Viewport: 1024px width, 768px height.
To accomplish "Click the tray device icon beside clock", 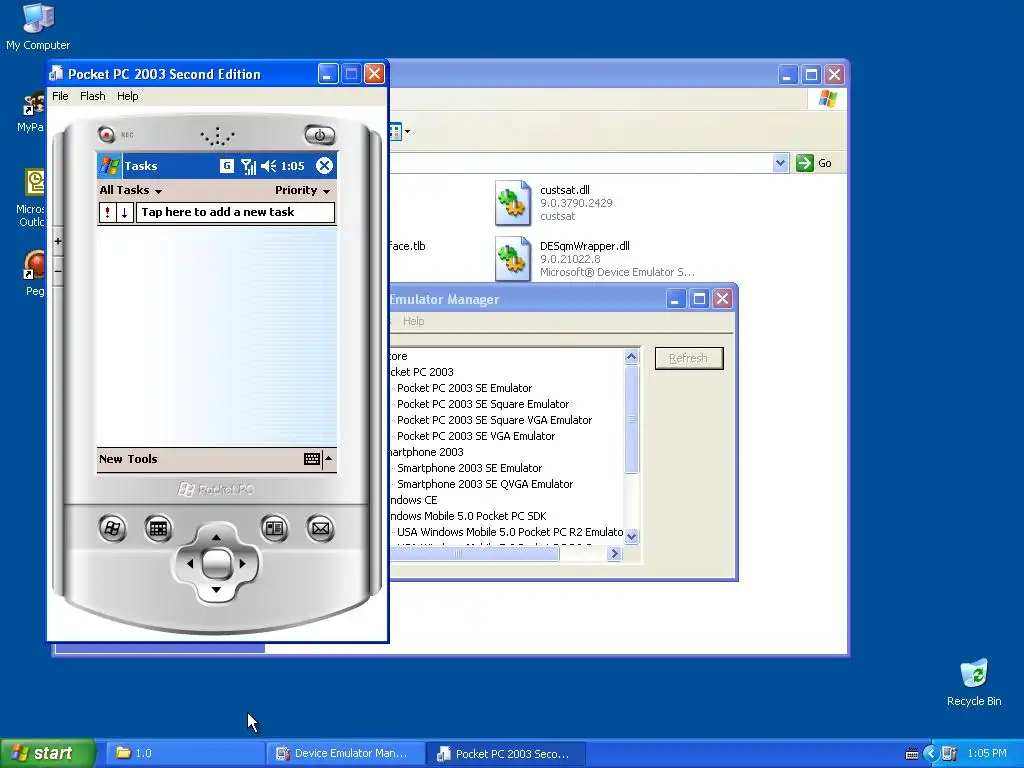I will point(950,754).
